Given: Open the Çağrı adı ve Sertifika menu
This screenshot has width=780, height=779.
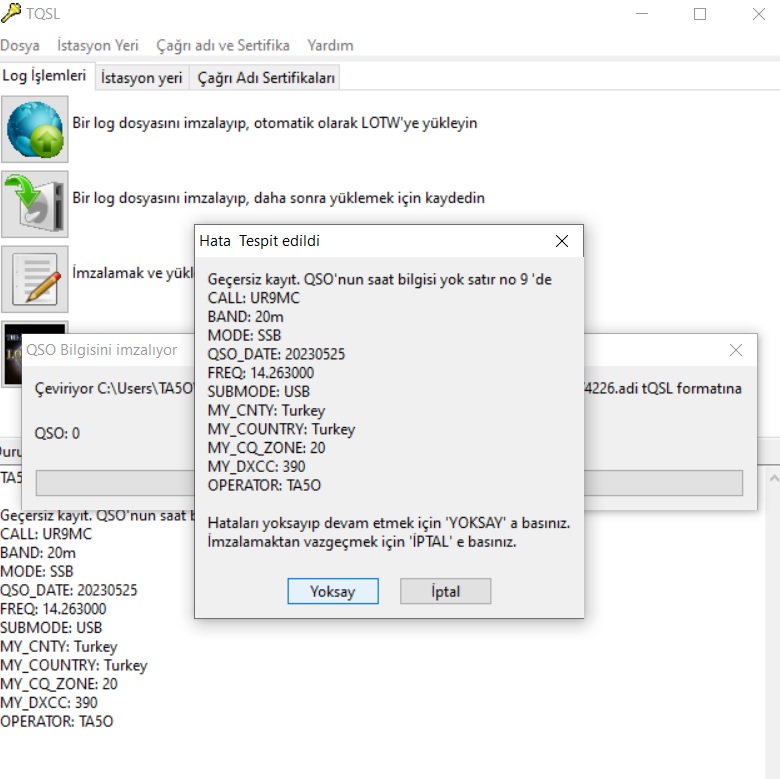Looking at the screenshot, I should [x=223, y=45].
